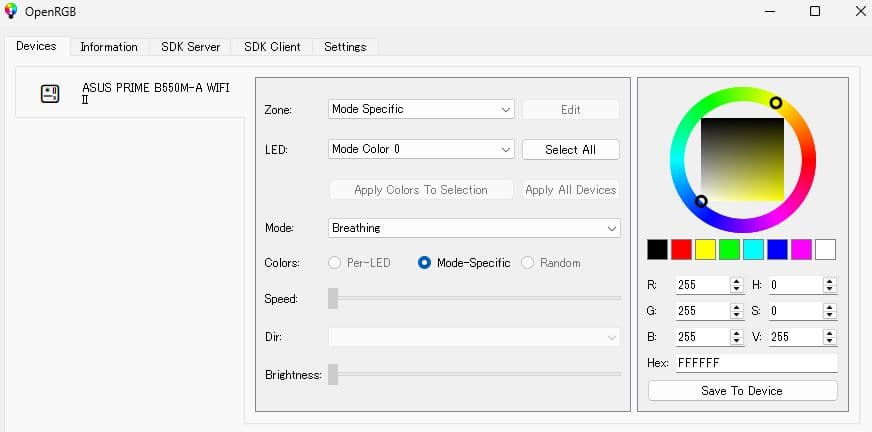Click the V value field
The width and height of the screenshot is (872, 432).
click(796, 337)
